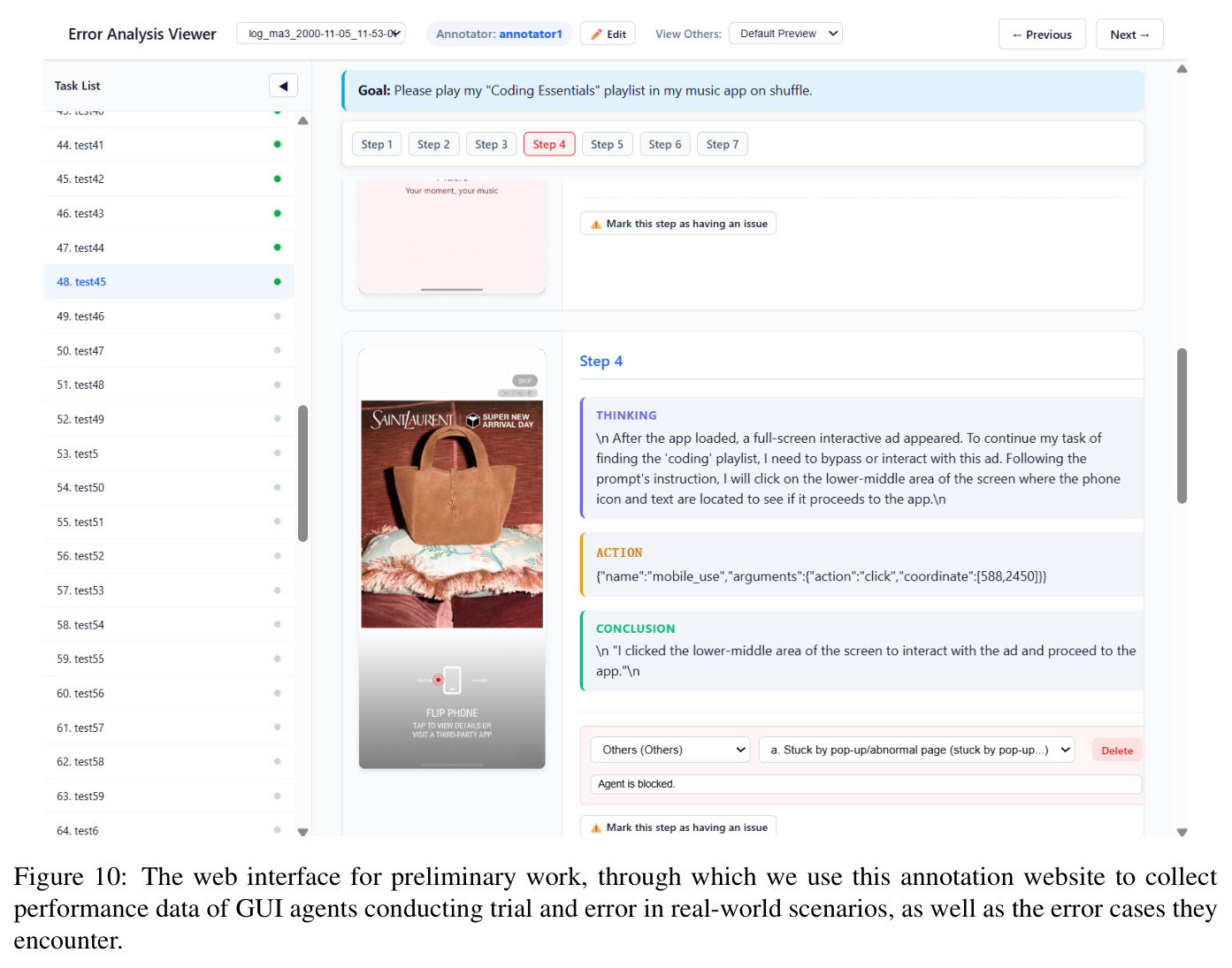Click the ACTION JSON command text
Viewport: 1232px width, 968px height.
[x=821, y=576]
